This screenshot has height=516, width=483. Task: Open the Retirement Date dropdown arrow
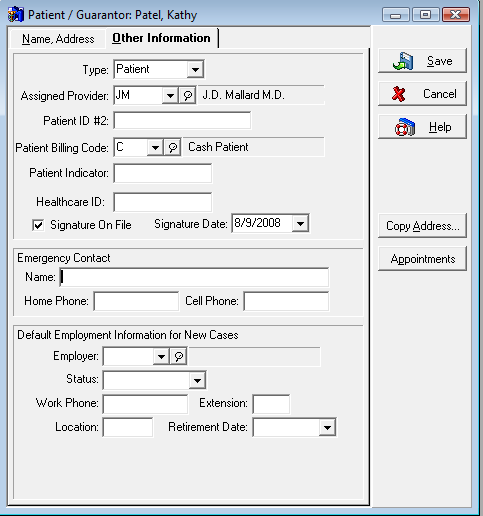pyautogui.click(x=327, y=428)
